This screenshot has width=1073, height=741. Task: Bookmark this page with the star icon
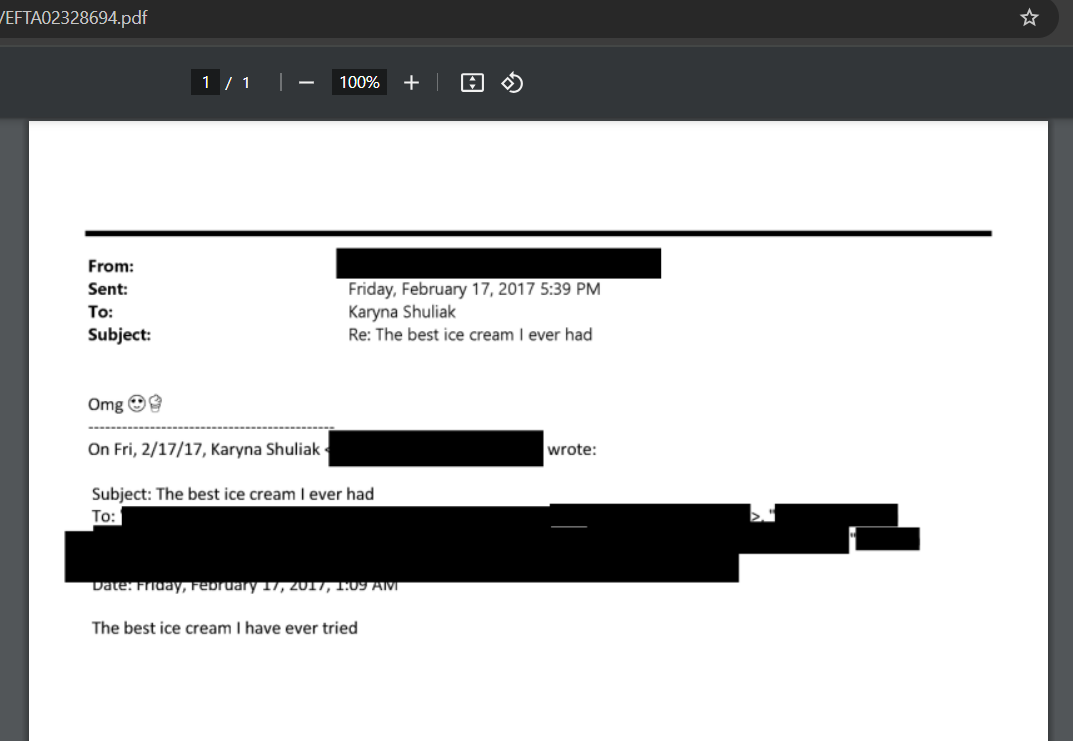[x=1029, y=18]
